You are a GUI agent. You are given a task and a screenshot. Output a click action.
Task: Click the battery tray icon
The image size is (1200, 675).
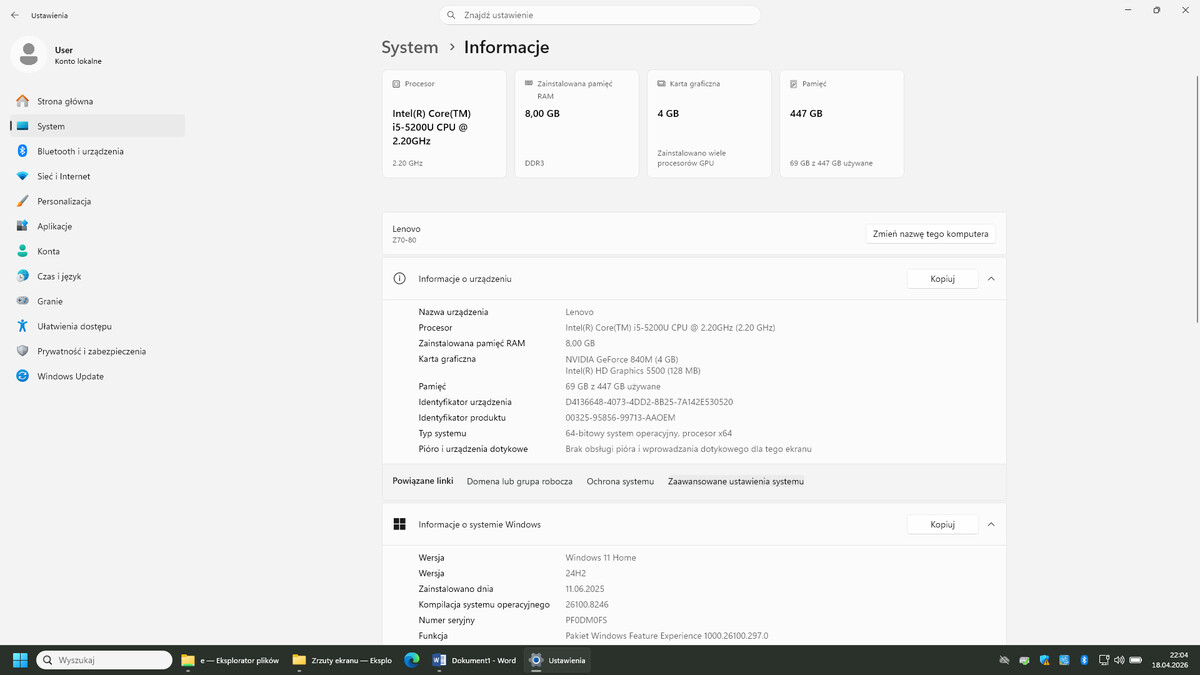point(1135,660)
